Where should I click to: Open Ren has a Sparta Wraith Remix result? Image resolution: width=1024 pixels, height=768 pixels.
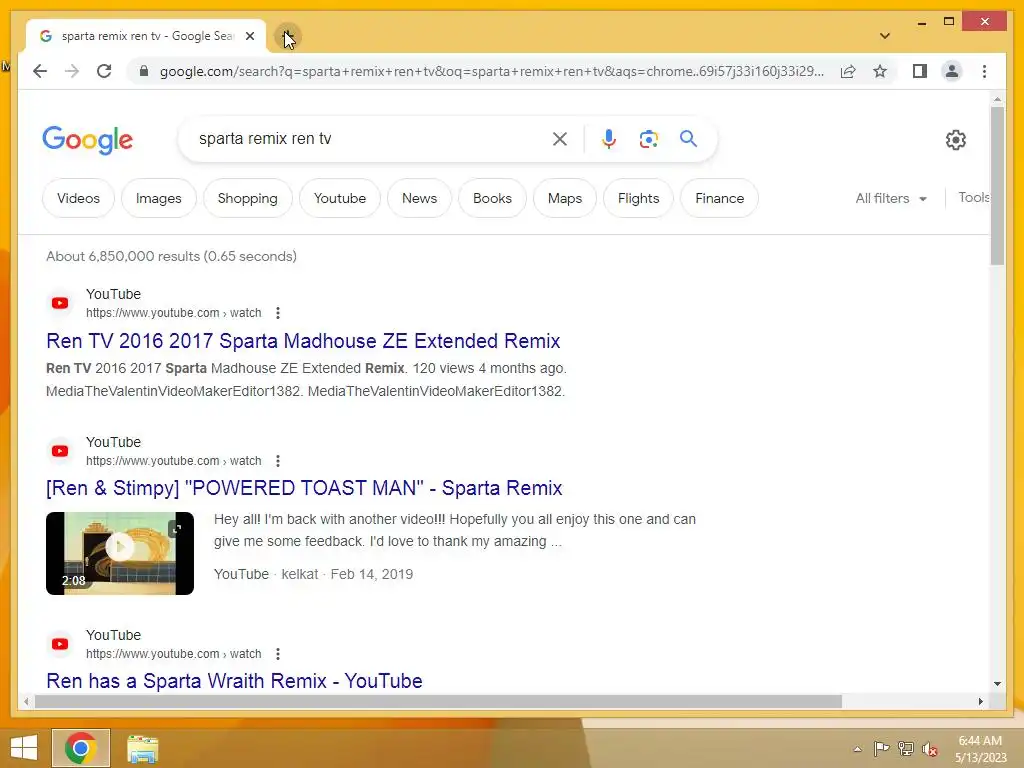tap(234, 681)
